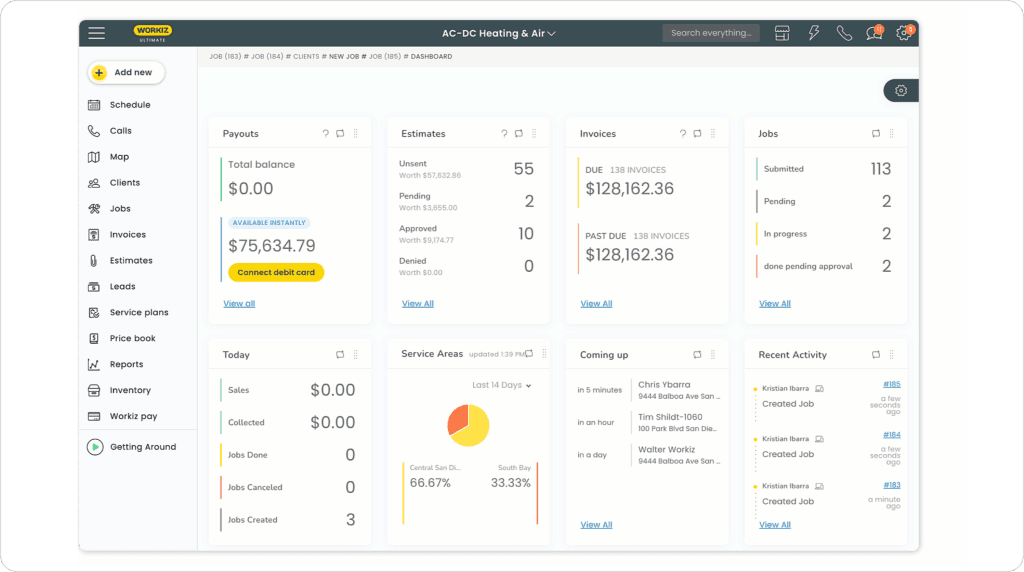Go to Schedule in the sidebar

click(130, 105)
